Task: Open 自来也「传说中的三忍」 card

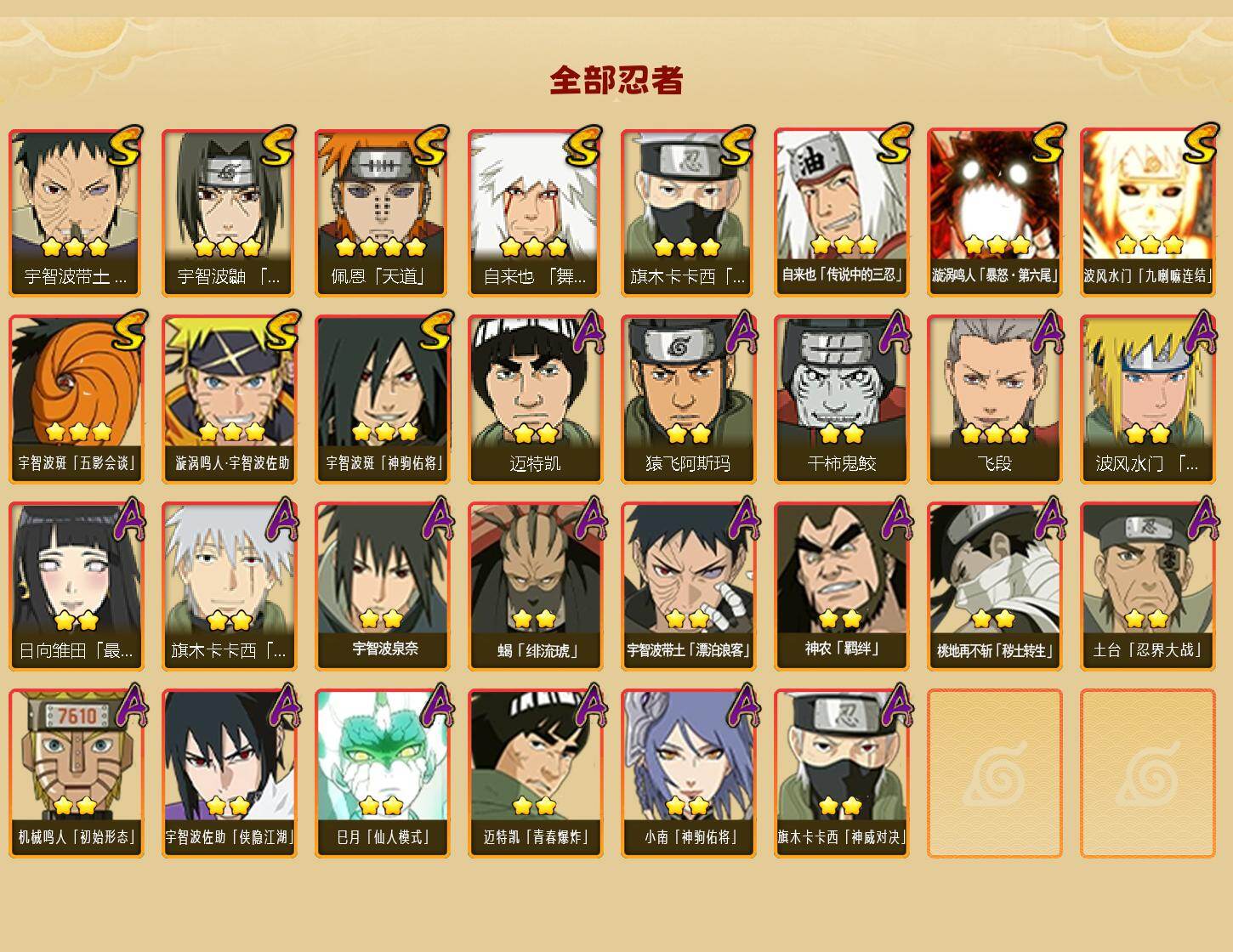Action: [x=841, y=212]
